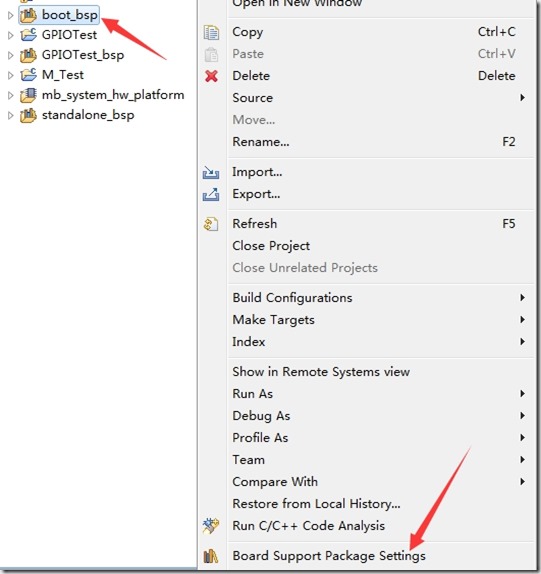Screen dimensions: 541x574
Task: Click the Copy documents icon
Action: 211,32
